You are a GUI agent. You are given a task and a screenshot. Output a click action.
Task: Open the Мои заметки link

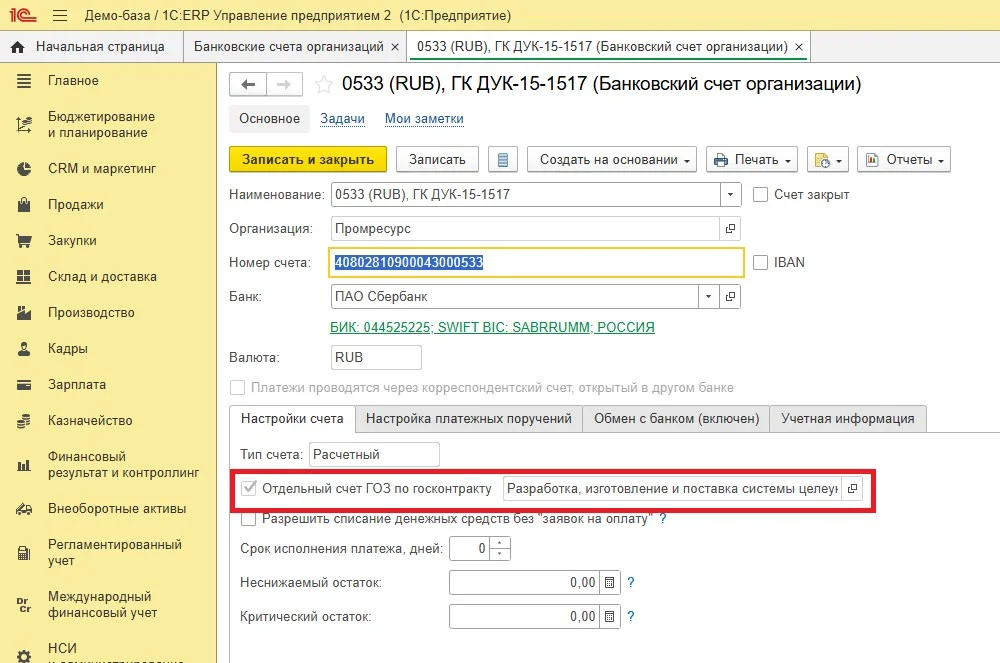pyautogui.click(x=424, y=119)
